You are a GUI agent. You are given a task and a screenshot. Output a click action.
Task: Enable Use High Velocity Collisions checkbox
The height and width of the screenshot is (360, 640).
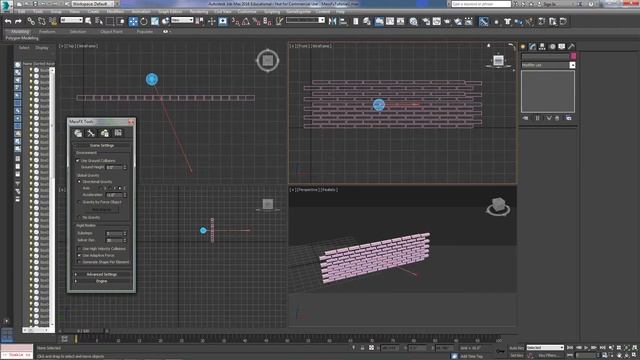pos(79,249)
